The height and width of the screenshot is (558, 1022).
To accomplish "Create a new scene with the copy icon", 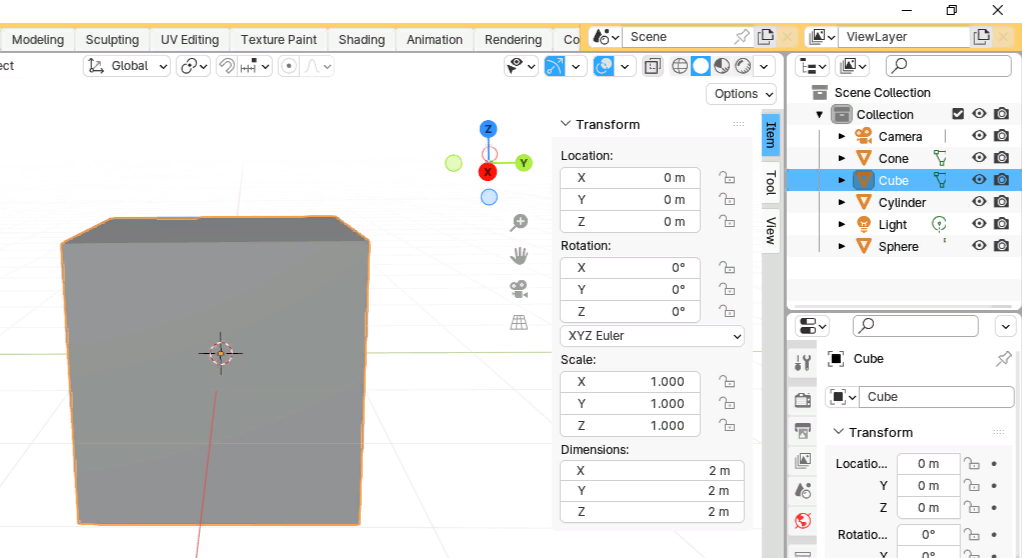I will [766, 37].
